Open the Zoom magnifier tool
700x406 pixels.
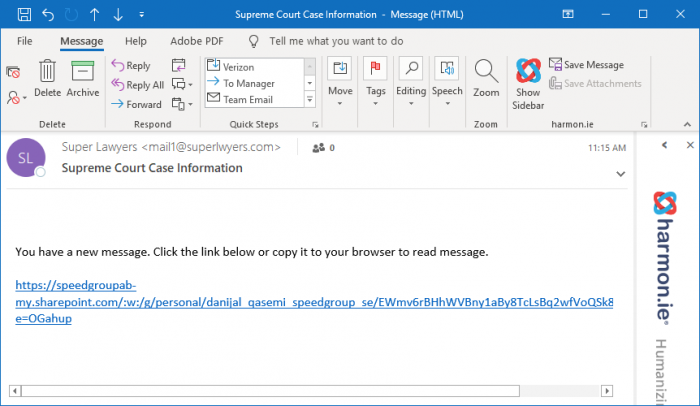coord(486,78)
